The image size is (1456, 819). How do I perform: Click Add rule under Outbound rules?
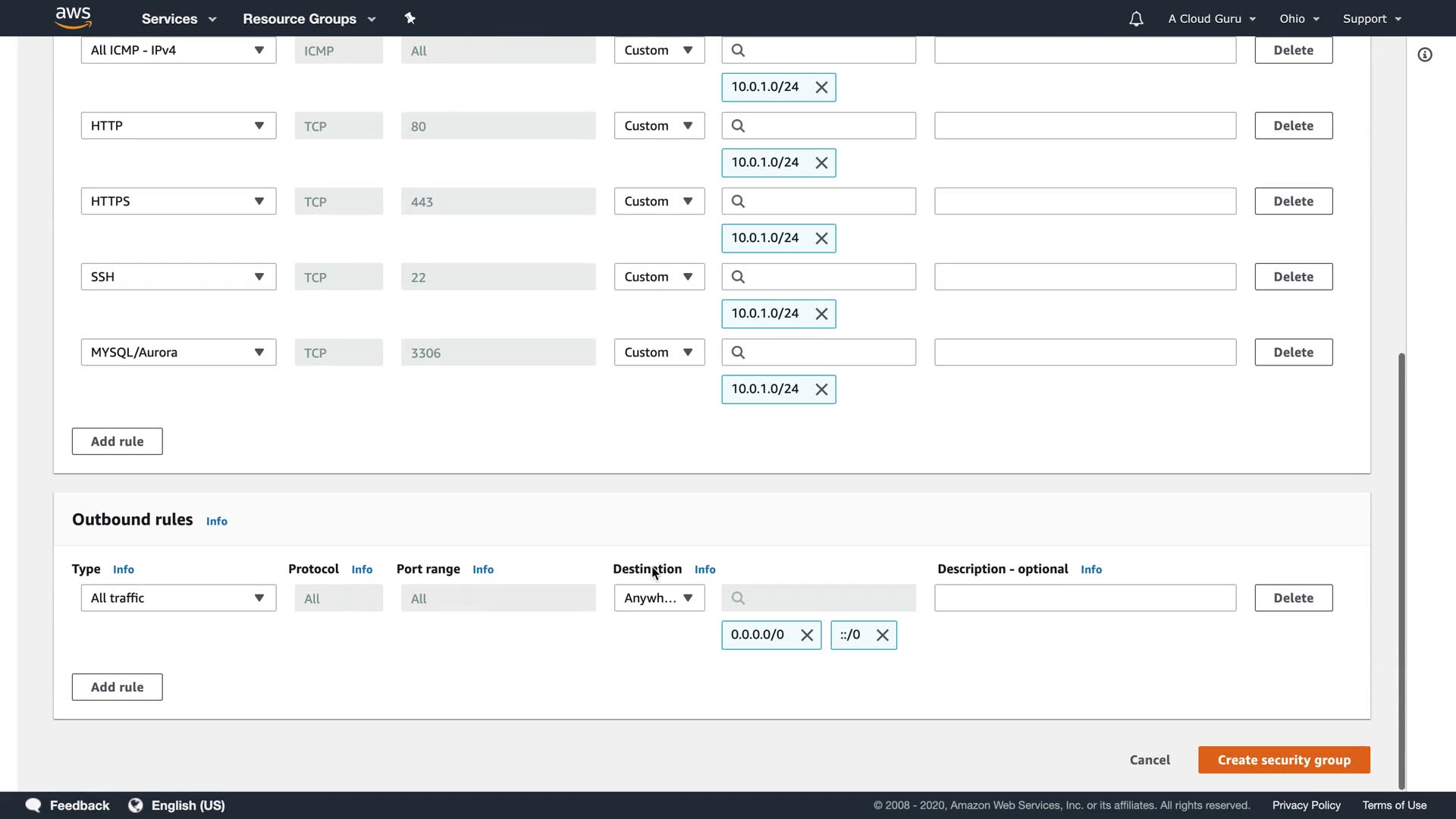tap(117, 687)
